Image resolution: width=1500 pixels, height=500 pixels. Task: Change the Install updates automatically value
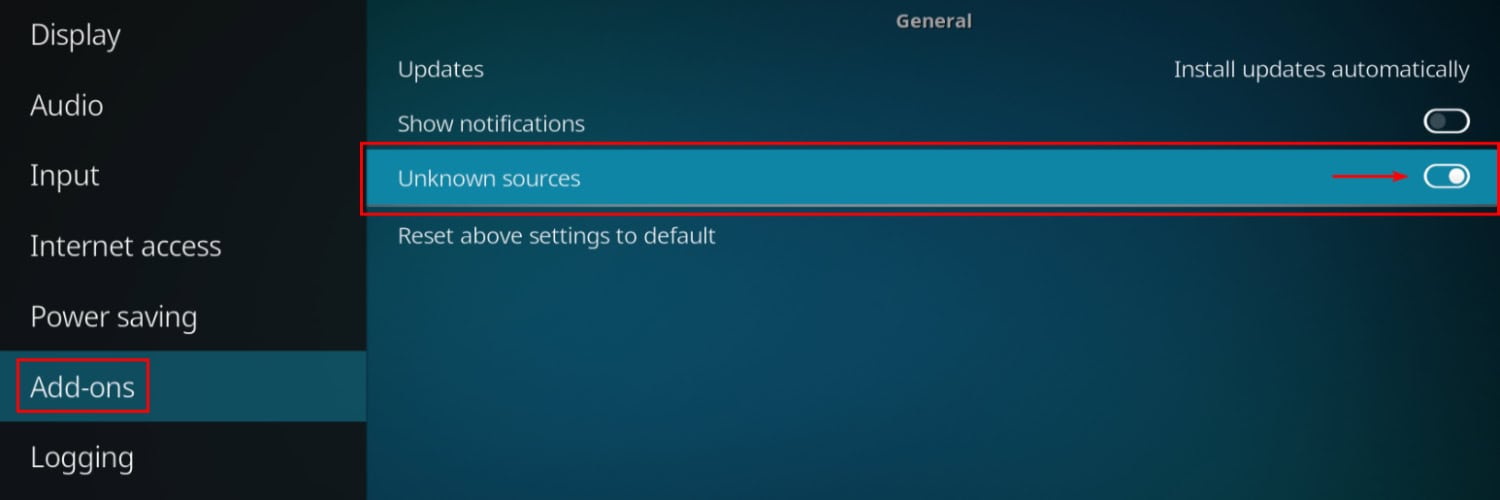(x=1321, y=70)
